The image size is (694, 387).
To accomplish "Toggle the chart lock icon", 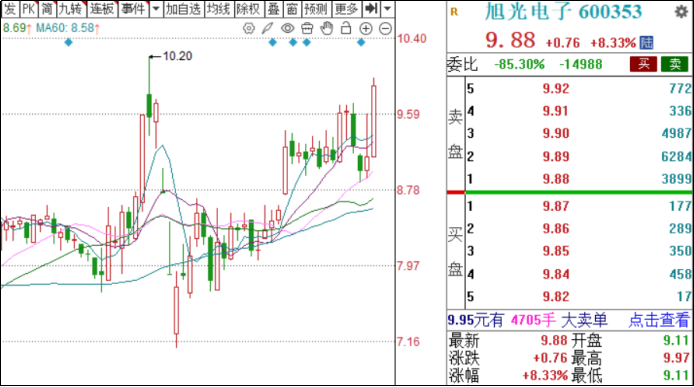I will [346, 28].
